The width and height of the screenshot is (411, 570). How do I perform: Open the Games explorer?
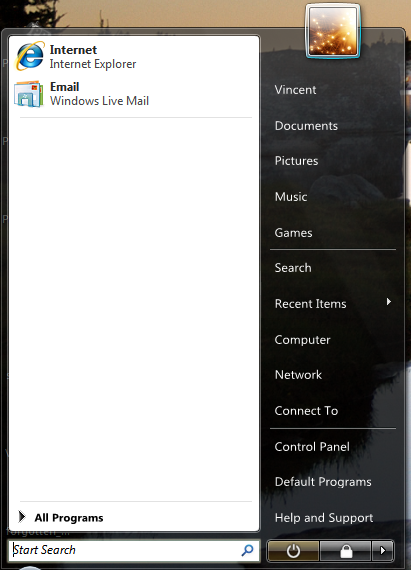point(293,233)
